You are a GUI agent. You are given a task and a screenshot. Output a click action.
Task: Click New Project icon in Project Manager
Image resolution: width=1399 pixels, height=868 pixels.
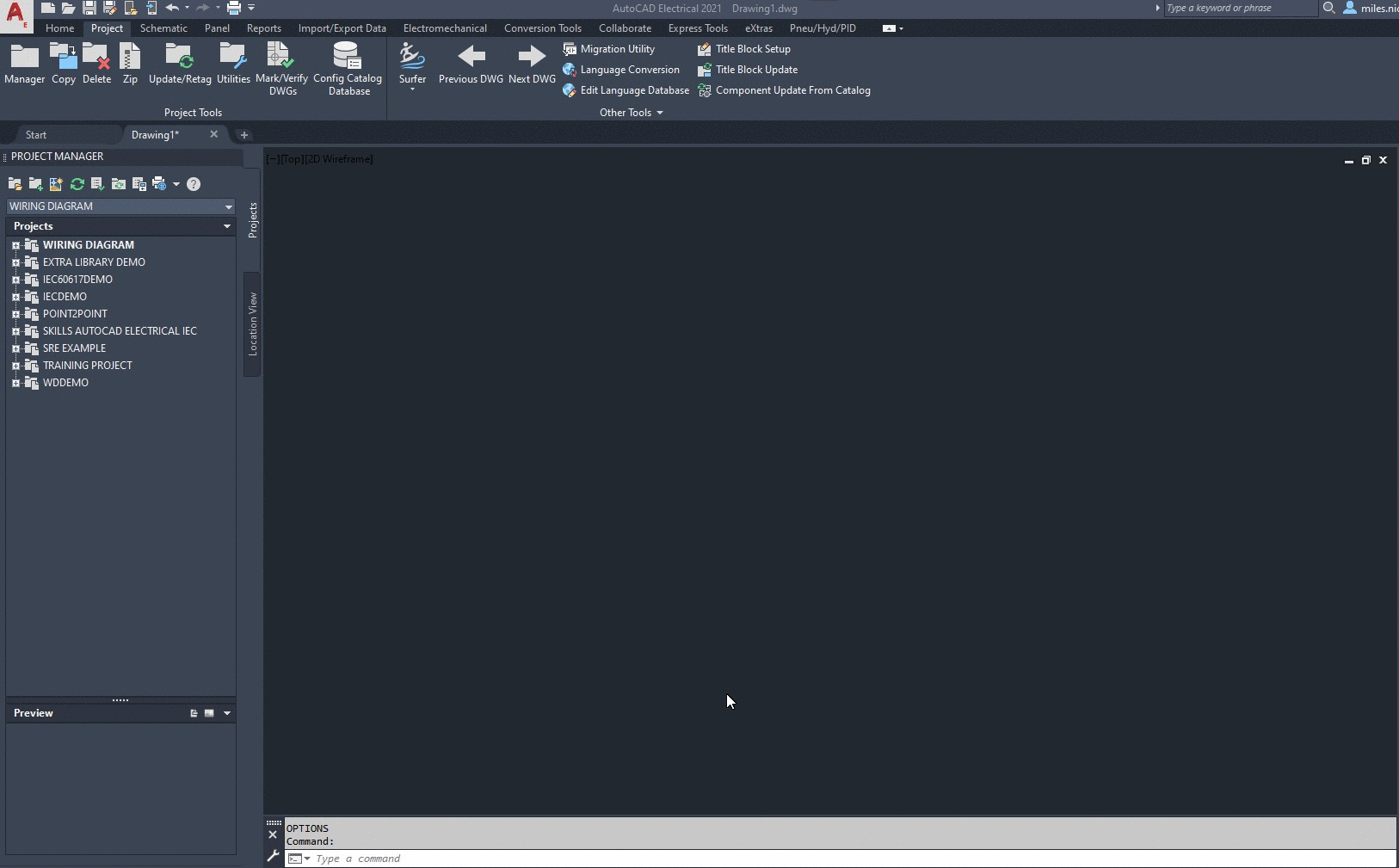point(35,184)
